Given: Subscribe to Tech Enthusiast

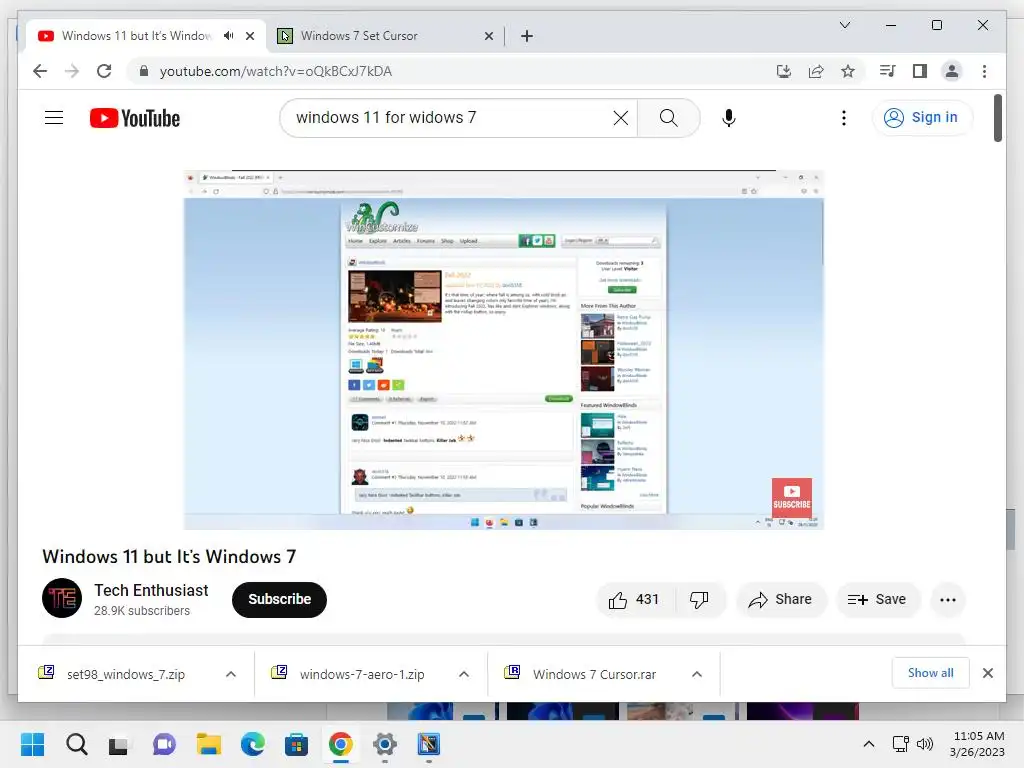Looking at the screenshot, I should click(x=280, y=600).
